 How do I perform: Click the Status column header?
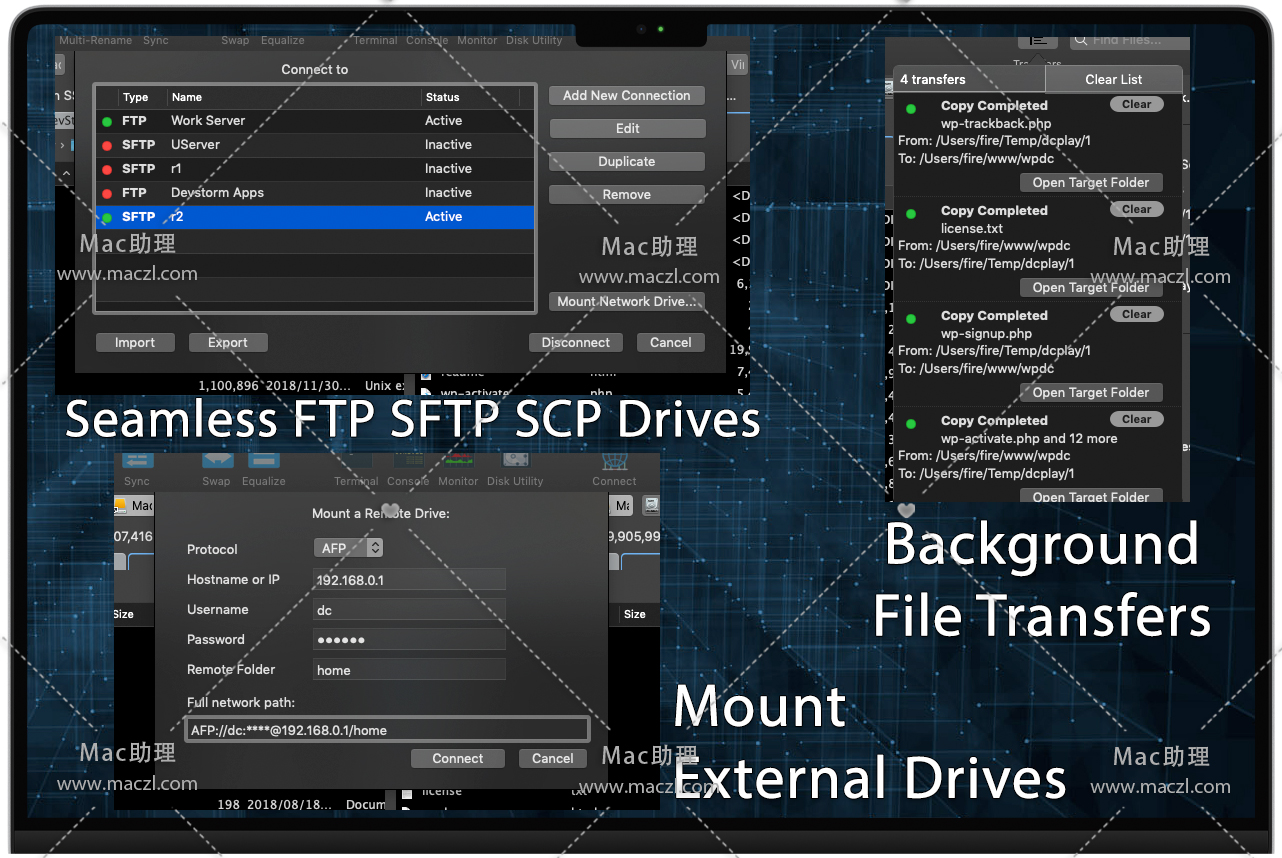pos(470,97)
